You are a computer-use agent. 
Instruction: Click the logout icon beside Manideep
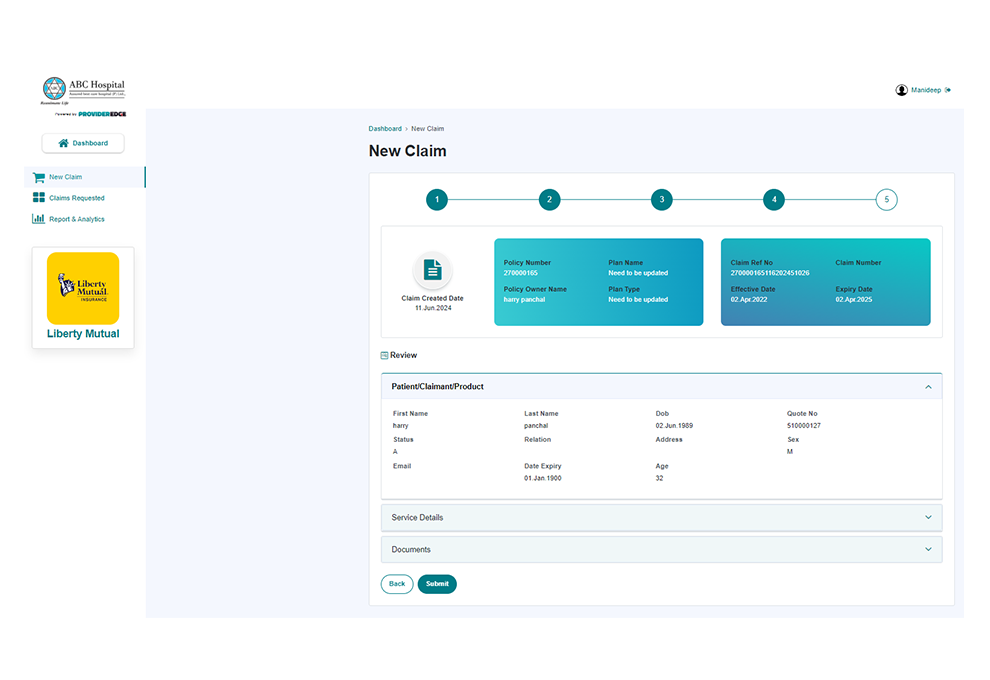[948, 89]
